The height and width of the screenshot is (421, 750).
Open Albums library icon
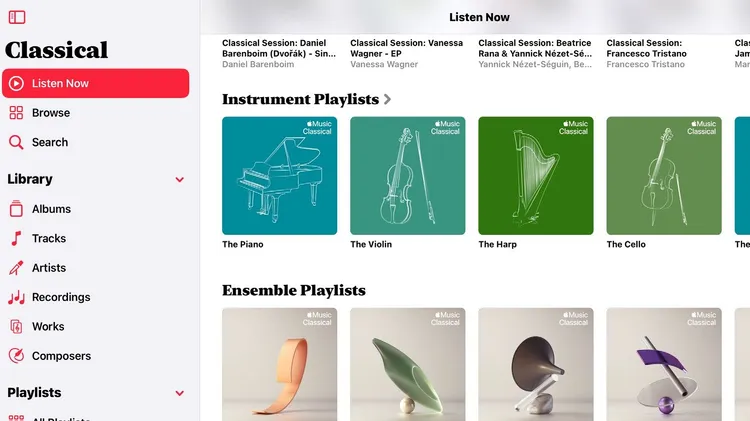point(16,209)
